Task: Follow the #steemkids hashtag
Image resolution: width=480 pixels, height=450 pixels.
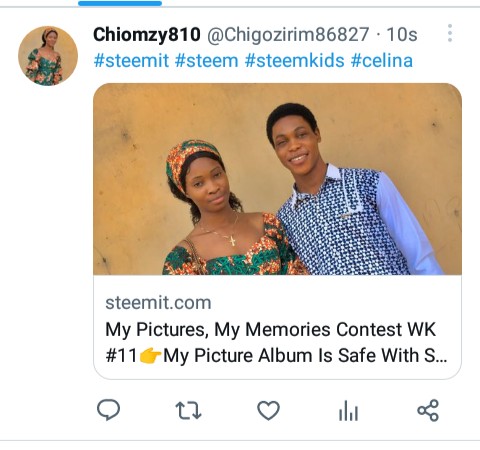Action: click(294, 61)
